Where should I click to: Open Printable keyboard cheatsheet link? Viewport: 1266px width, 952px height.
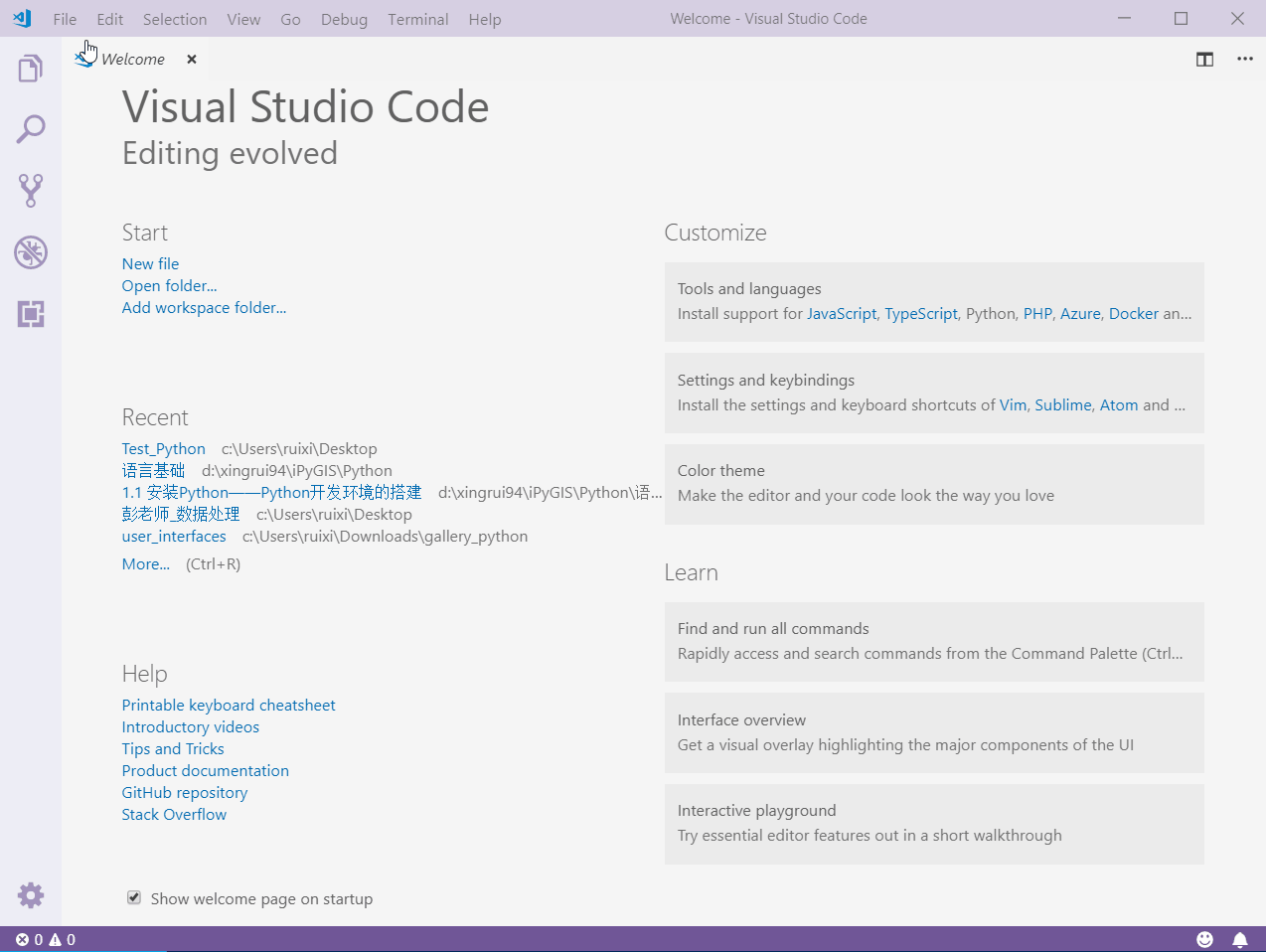tap(229, 705)
